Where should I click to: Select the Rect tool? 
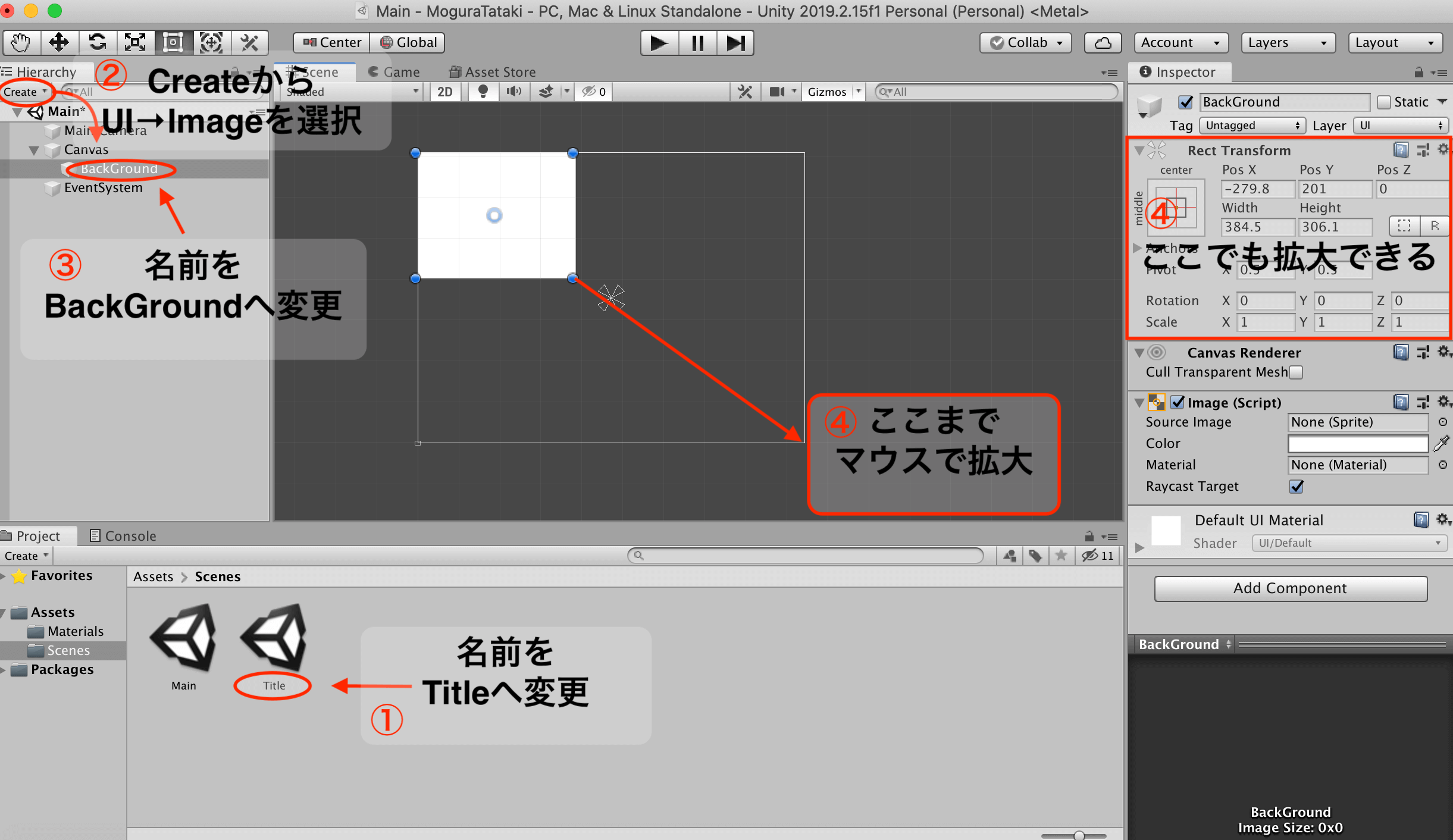point(174,43)
